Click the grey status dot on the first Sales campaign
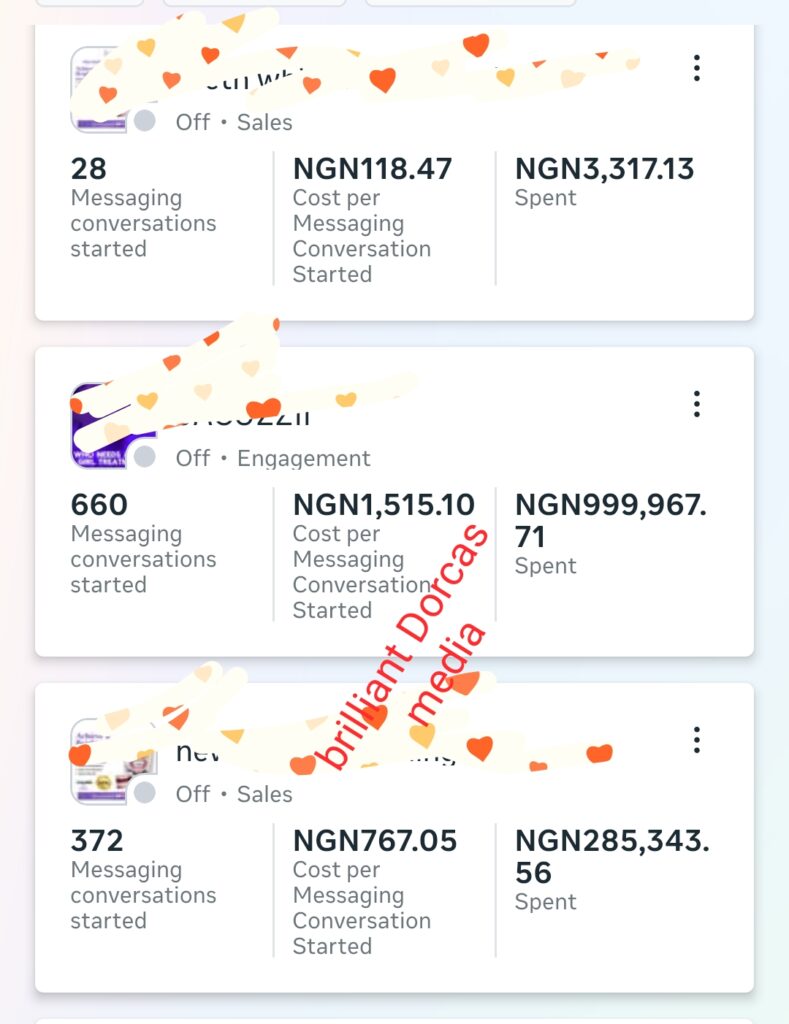The width and height of the screenshot is (789, 1024). pyautogui.click(x=145, y=121)
